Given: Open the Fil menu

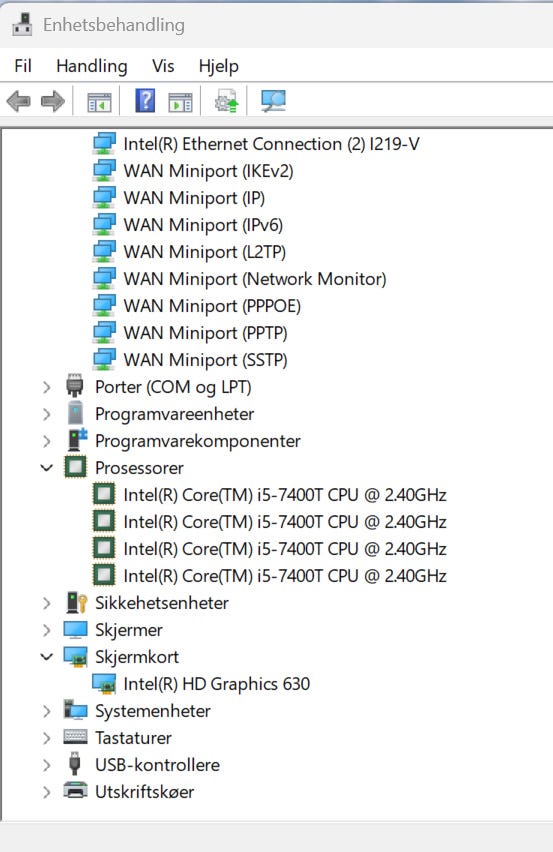Looking at the screenshot, I should coord(23,66).
